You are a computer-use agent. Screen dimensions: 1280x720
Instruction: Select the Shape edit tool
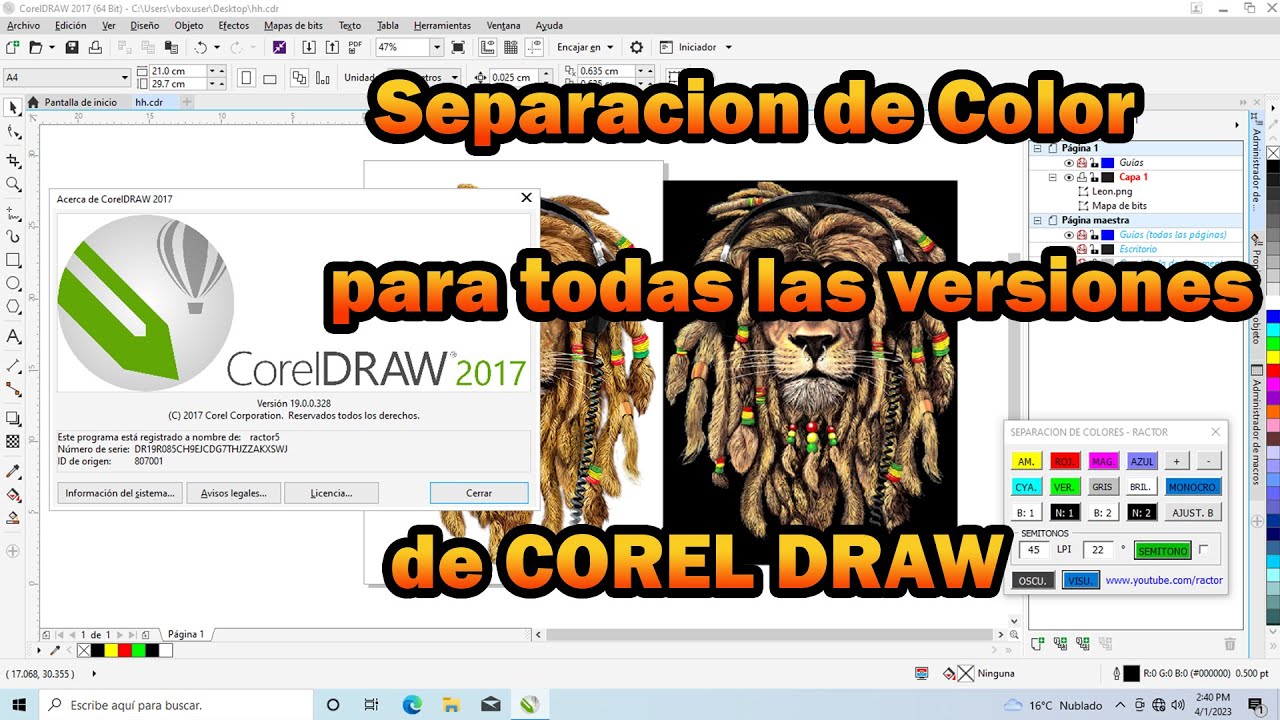[13, 132]
